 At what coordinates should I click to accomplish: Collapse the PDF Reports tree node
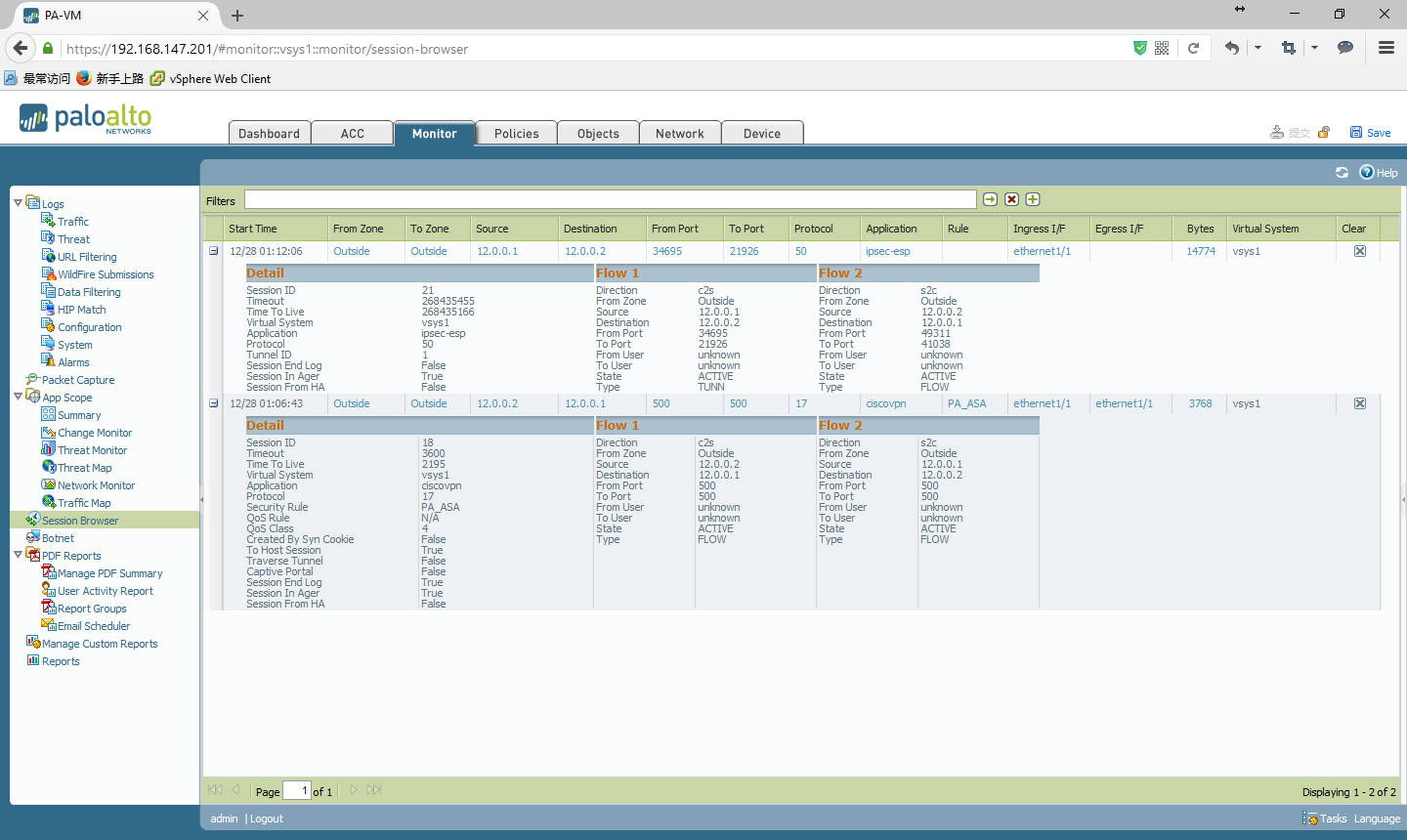tap(18, 555)
